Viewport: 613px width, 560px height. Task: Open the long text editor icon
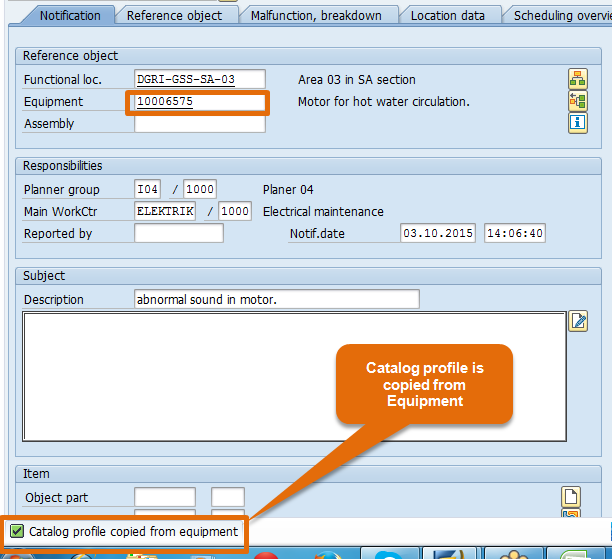577,321
